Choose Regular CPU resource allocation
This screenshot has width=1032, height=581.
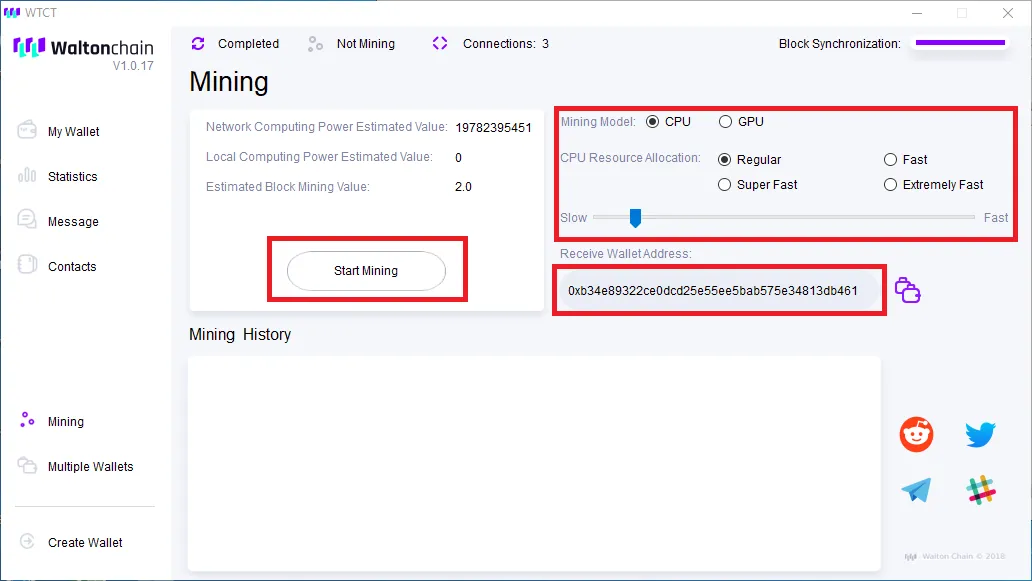pyautogui.click(x=725, y=159)
